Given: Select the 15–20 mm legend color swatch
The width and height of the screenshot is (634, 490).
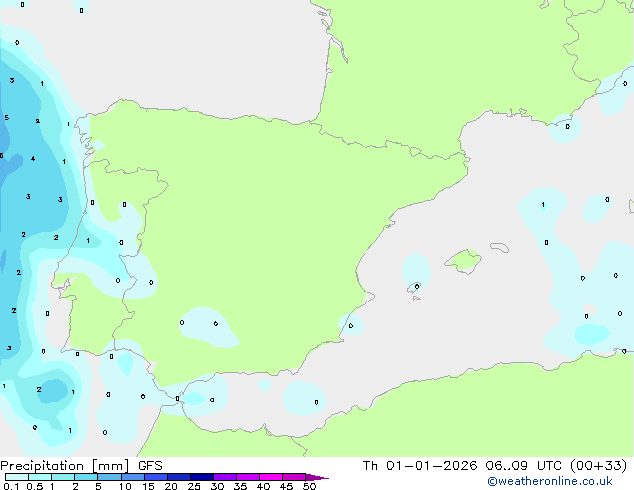Looking at the screenshot, I should 156,477.
